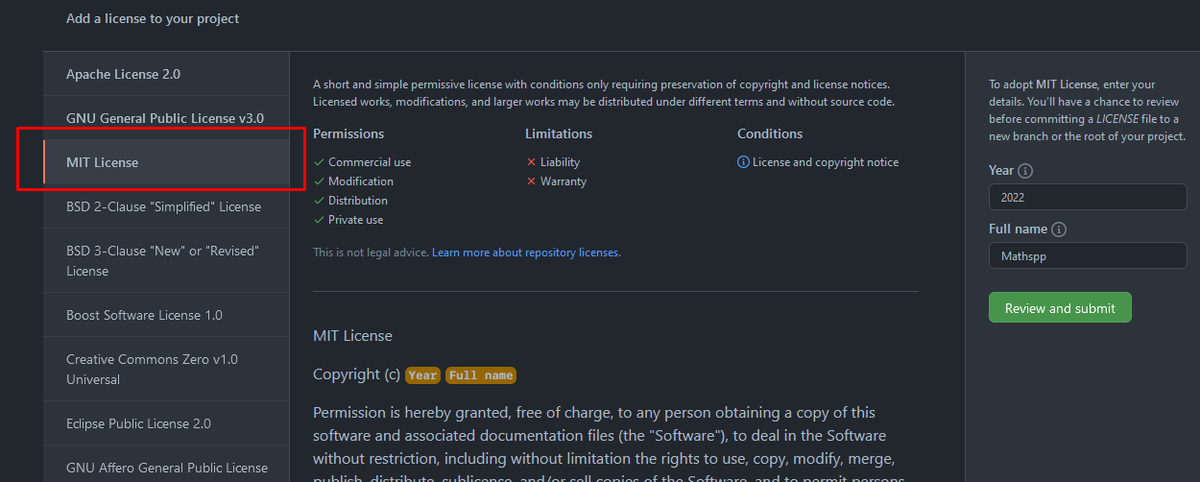Select Boost Software License 1.0
The image size is (1200, 482).
point(166,315)
